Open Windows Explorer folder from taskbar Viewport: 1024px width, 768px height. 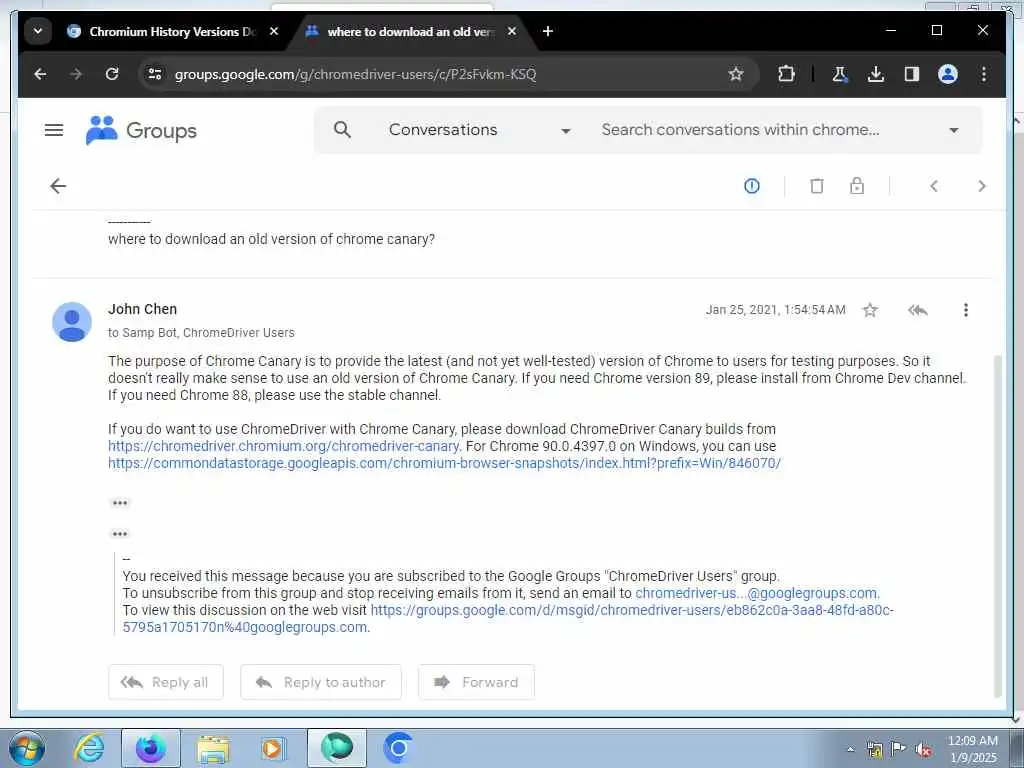tap(213, 748)
